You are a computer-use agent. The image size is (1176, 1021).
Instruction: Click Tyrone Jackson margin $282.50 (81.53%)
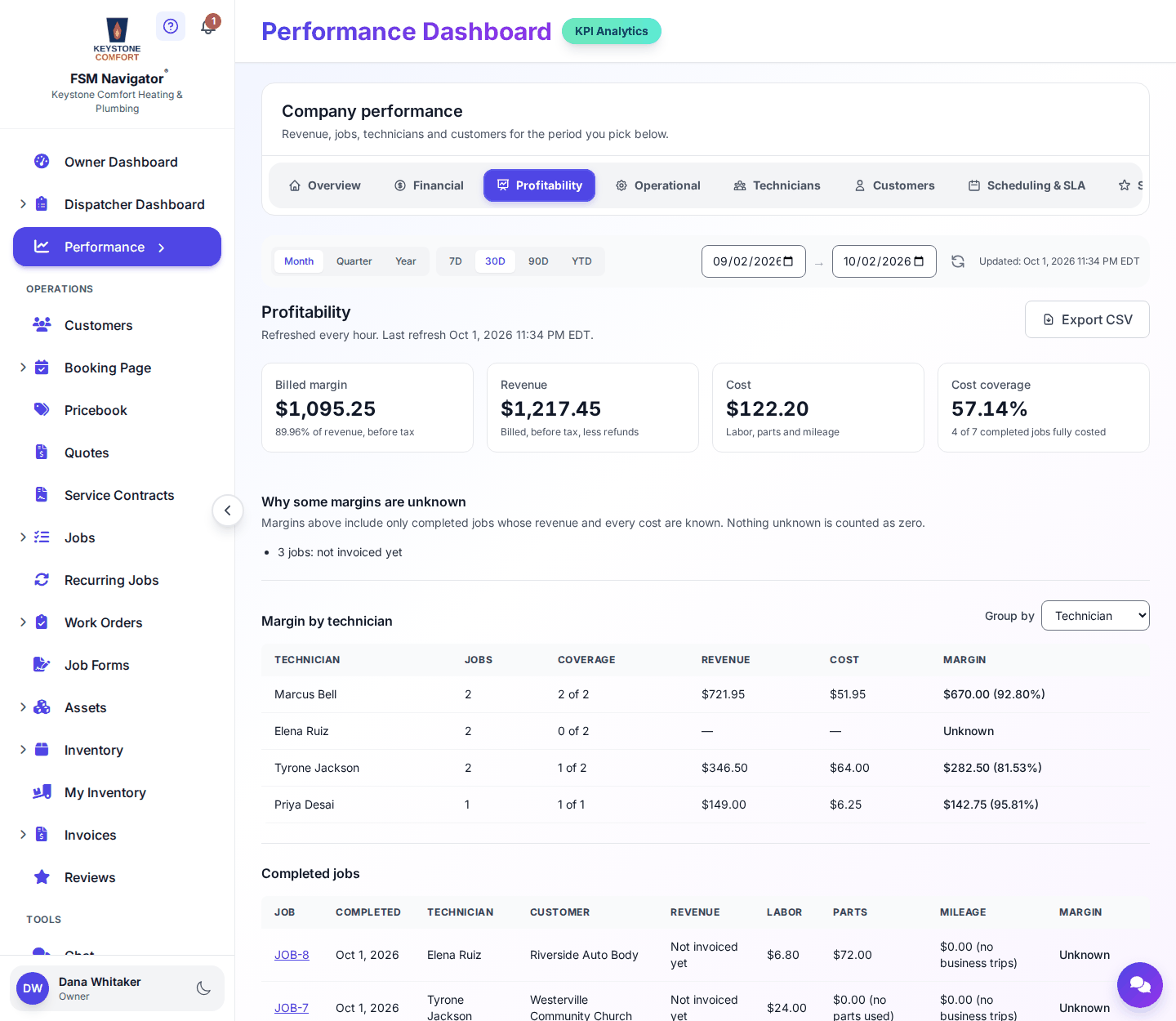click(992, 768)
